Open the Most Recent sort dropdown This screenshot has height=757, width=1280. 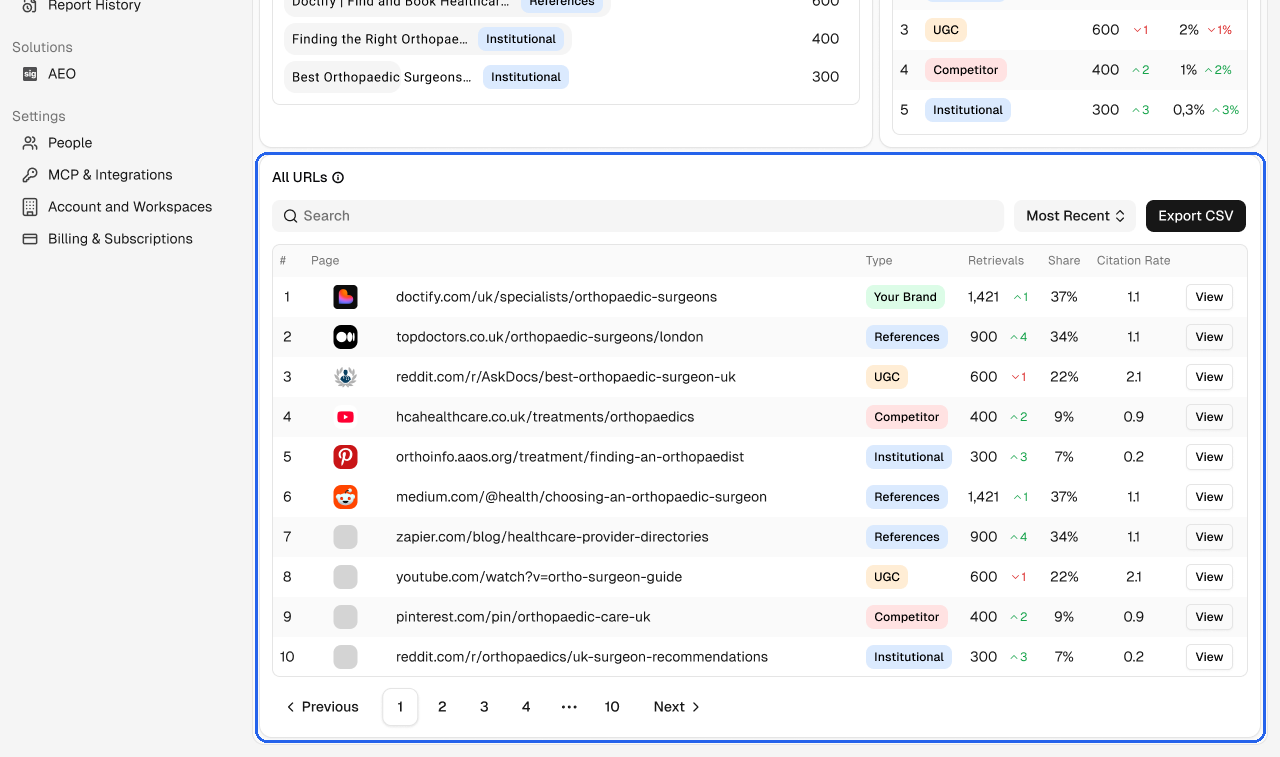pos(1074,216)
